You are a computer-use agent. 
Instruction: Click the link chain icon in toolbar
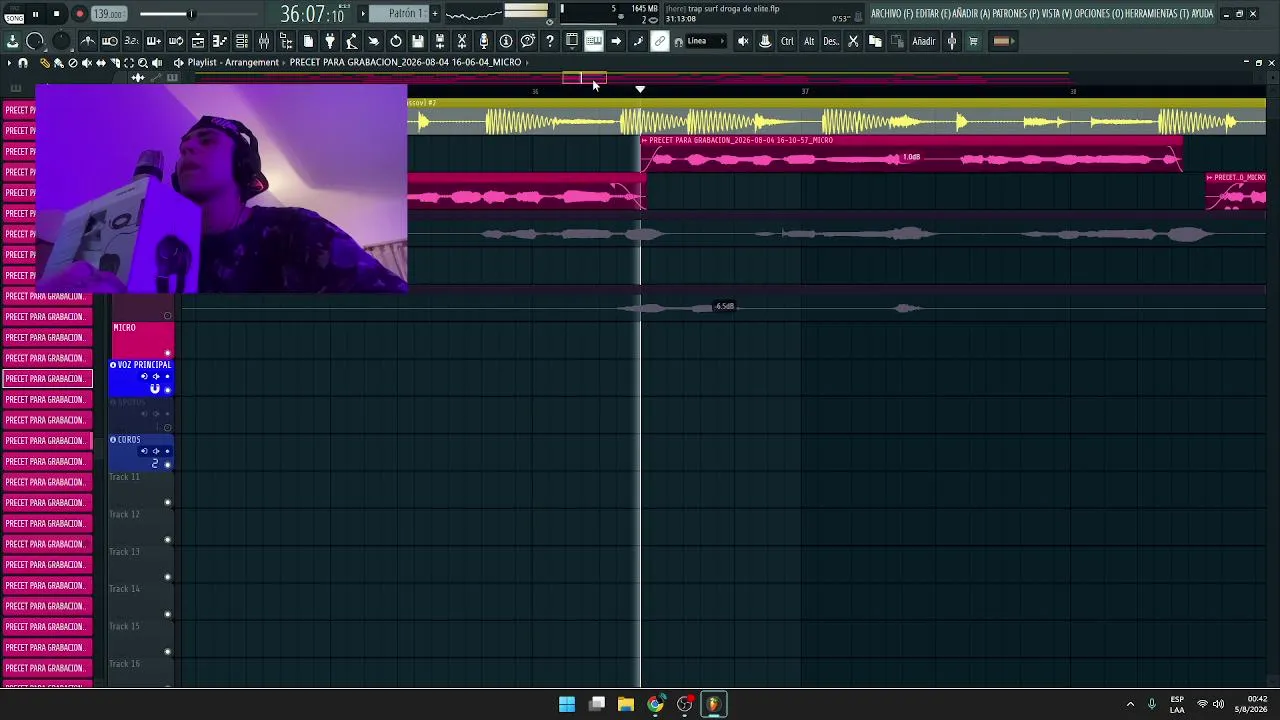(660, 41)
